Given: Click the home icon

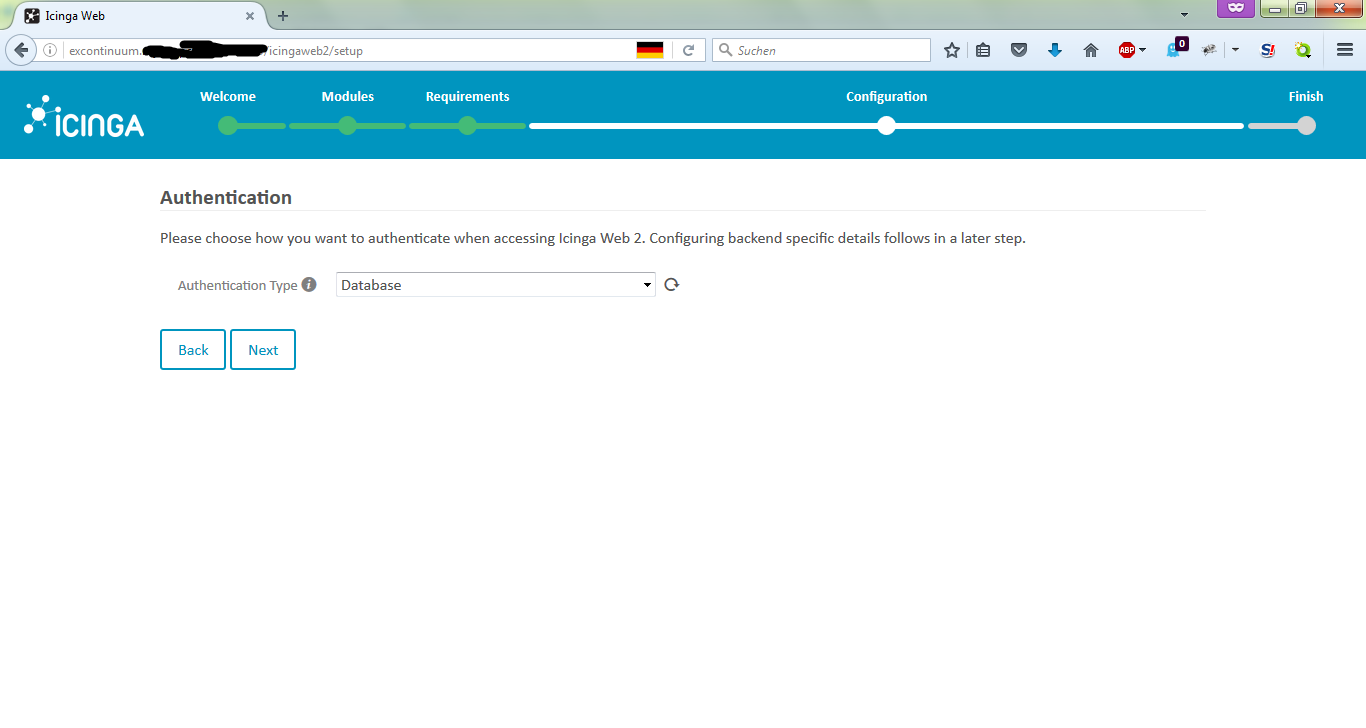Looking at the screenshot, I should click(1091, 50).
